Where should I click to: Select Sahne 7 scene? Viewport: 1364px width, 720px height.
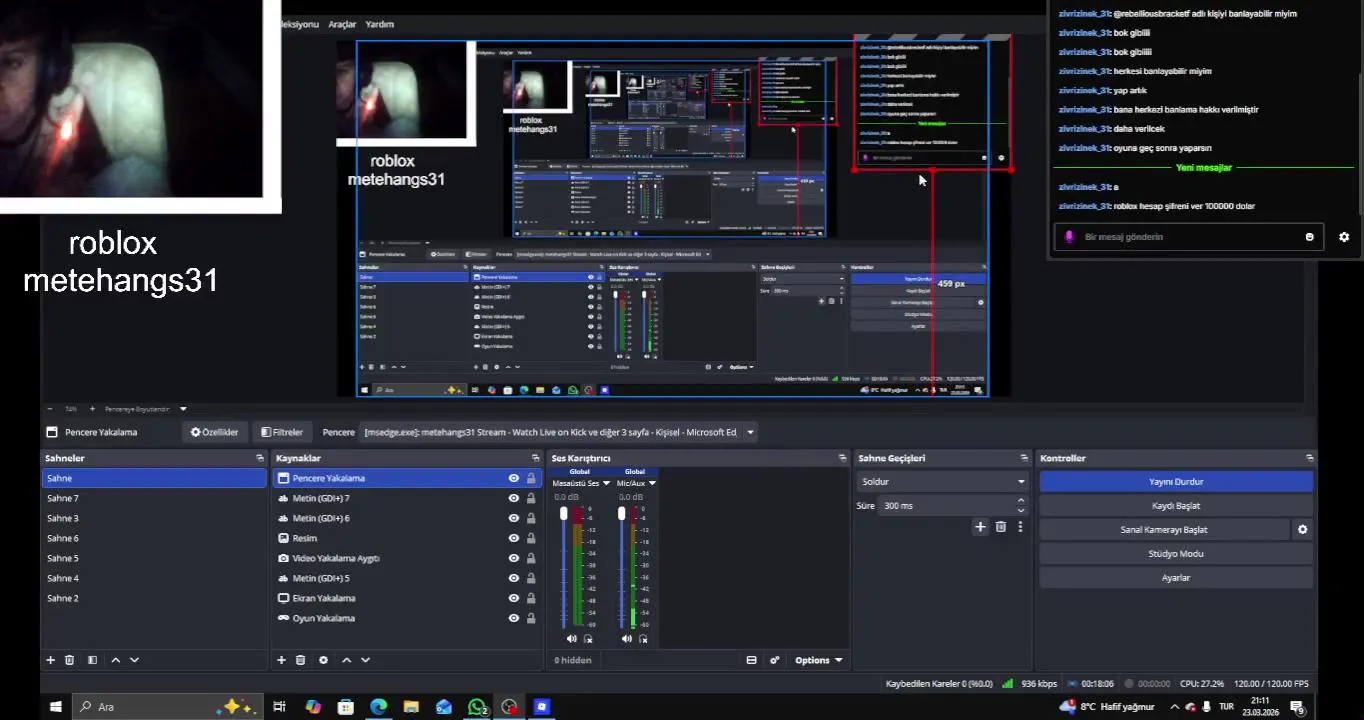(x=154, y=498)
